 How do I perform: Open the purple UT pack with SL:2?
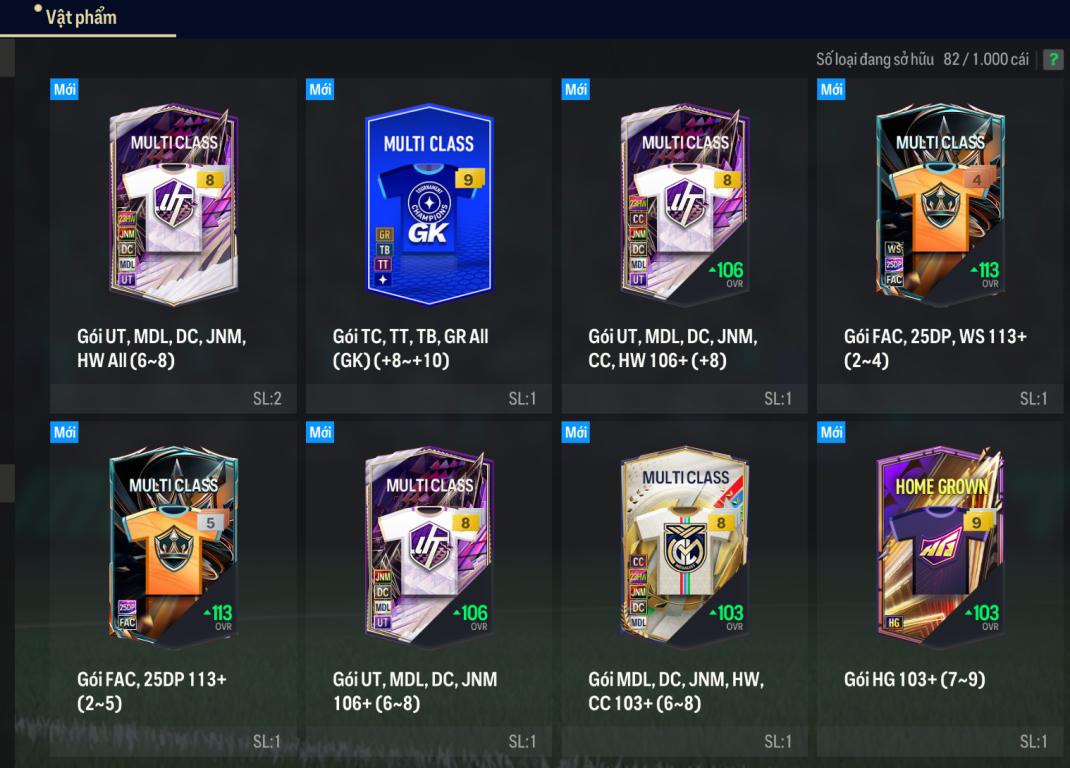pos(173,203)
